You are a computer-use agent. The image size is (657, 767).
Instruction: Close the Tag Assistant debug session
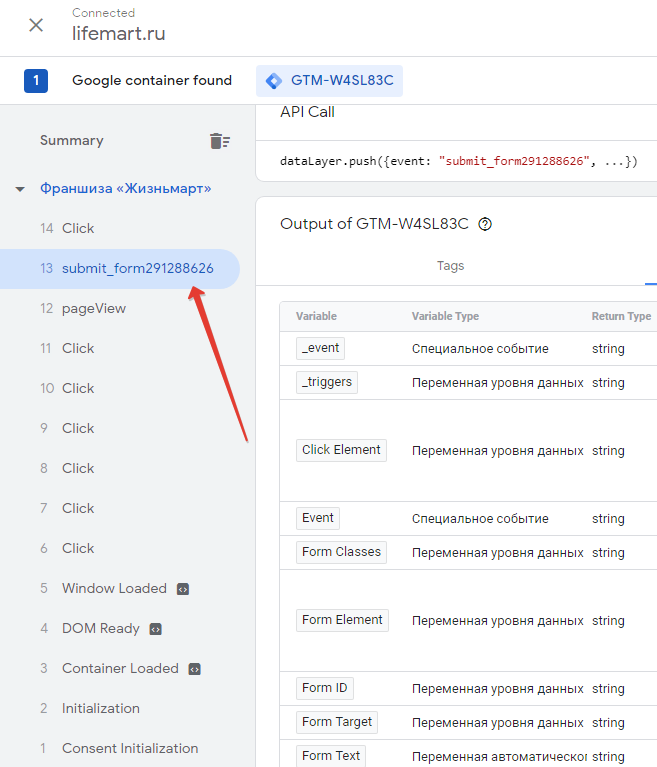click(36, 25)
